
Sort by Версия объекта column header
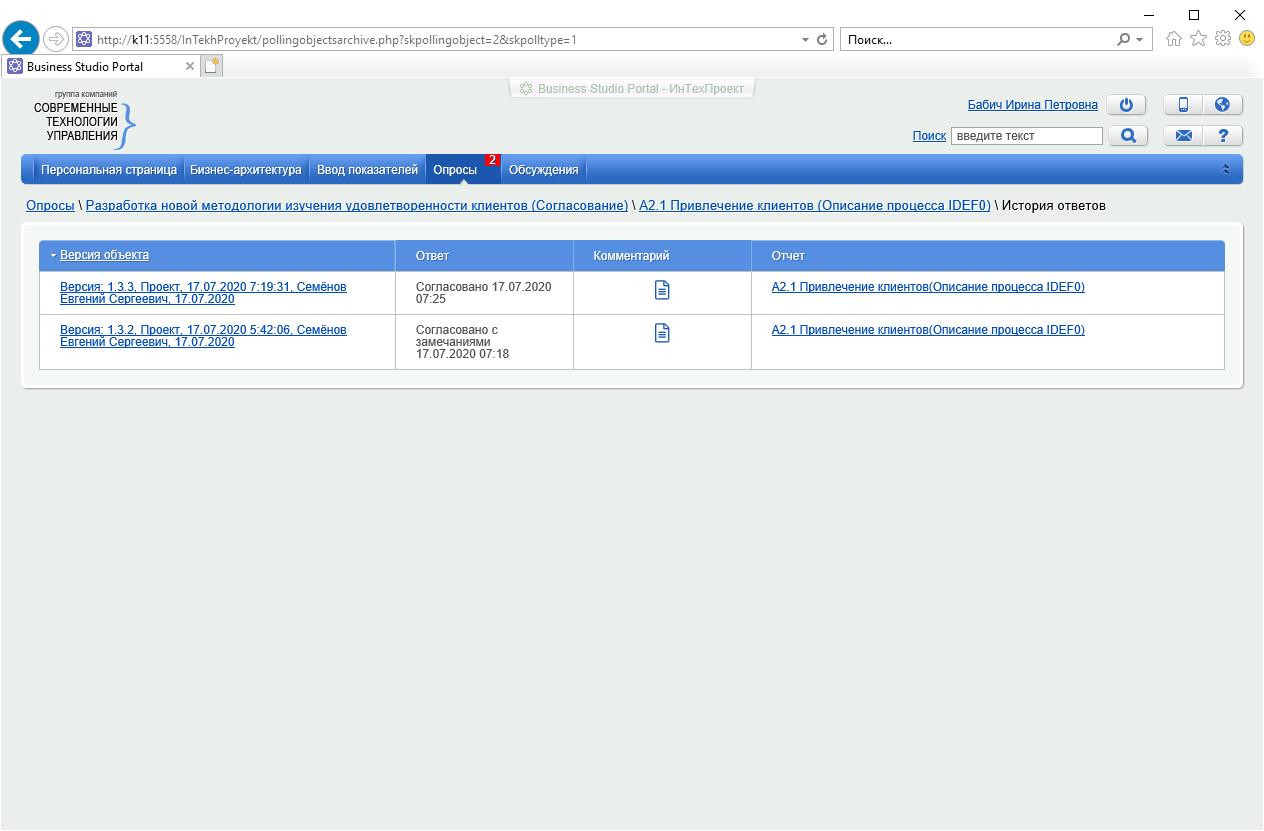pos(104,255)
